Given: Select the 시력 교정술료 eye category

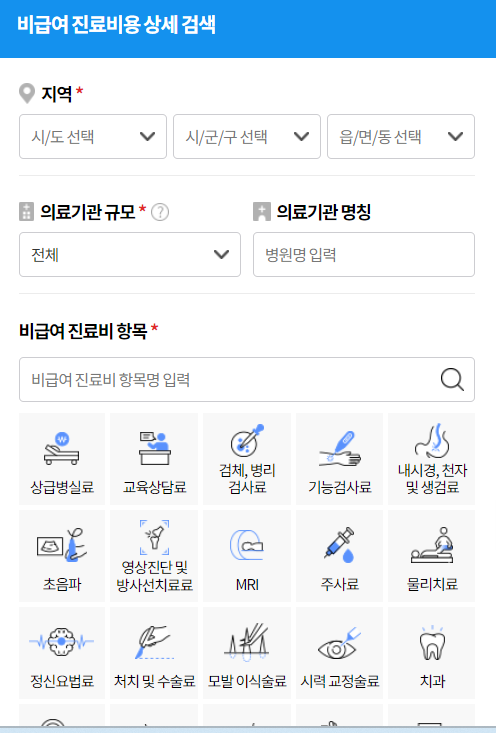Looking at the screenshot, I should pyautogui.click(x=339, y=653).
